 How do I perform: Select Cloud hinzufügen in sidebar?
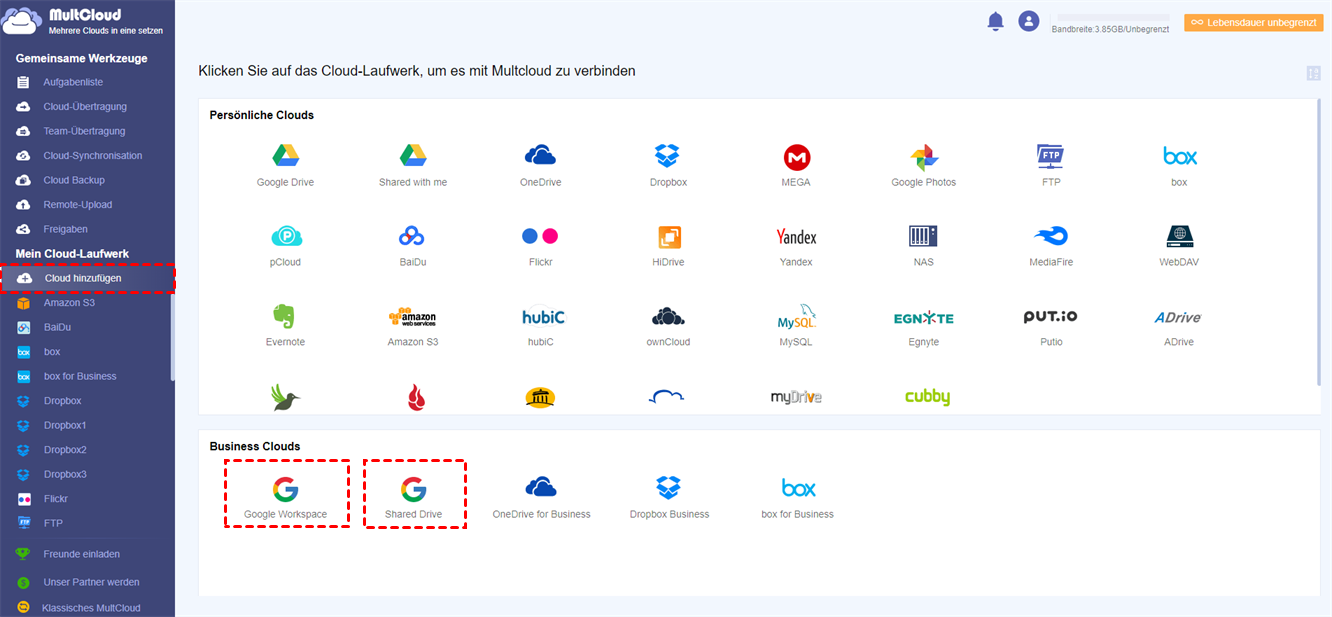87,278
